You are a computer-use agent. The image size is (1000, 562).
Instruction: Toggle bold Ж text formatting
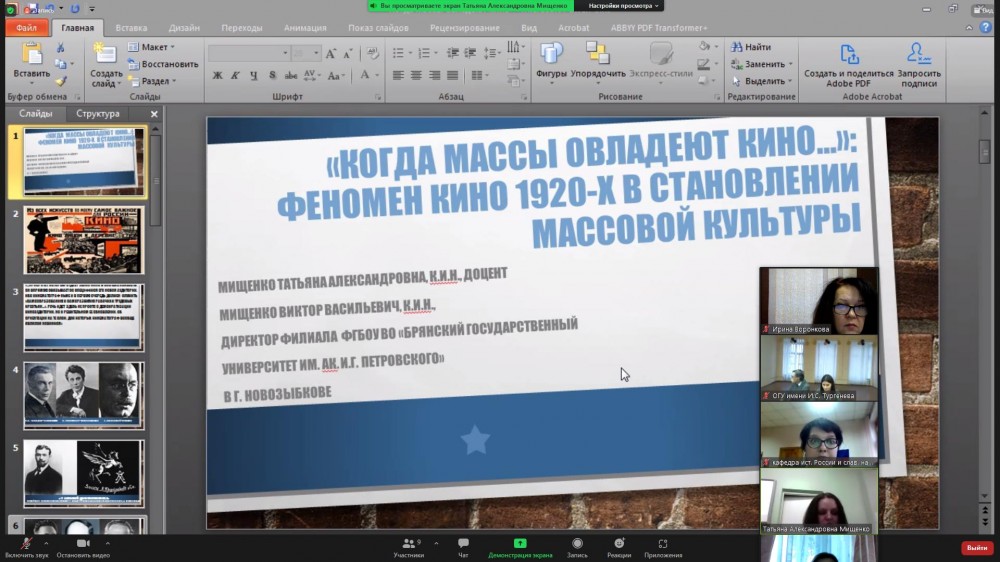218,75
